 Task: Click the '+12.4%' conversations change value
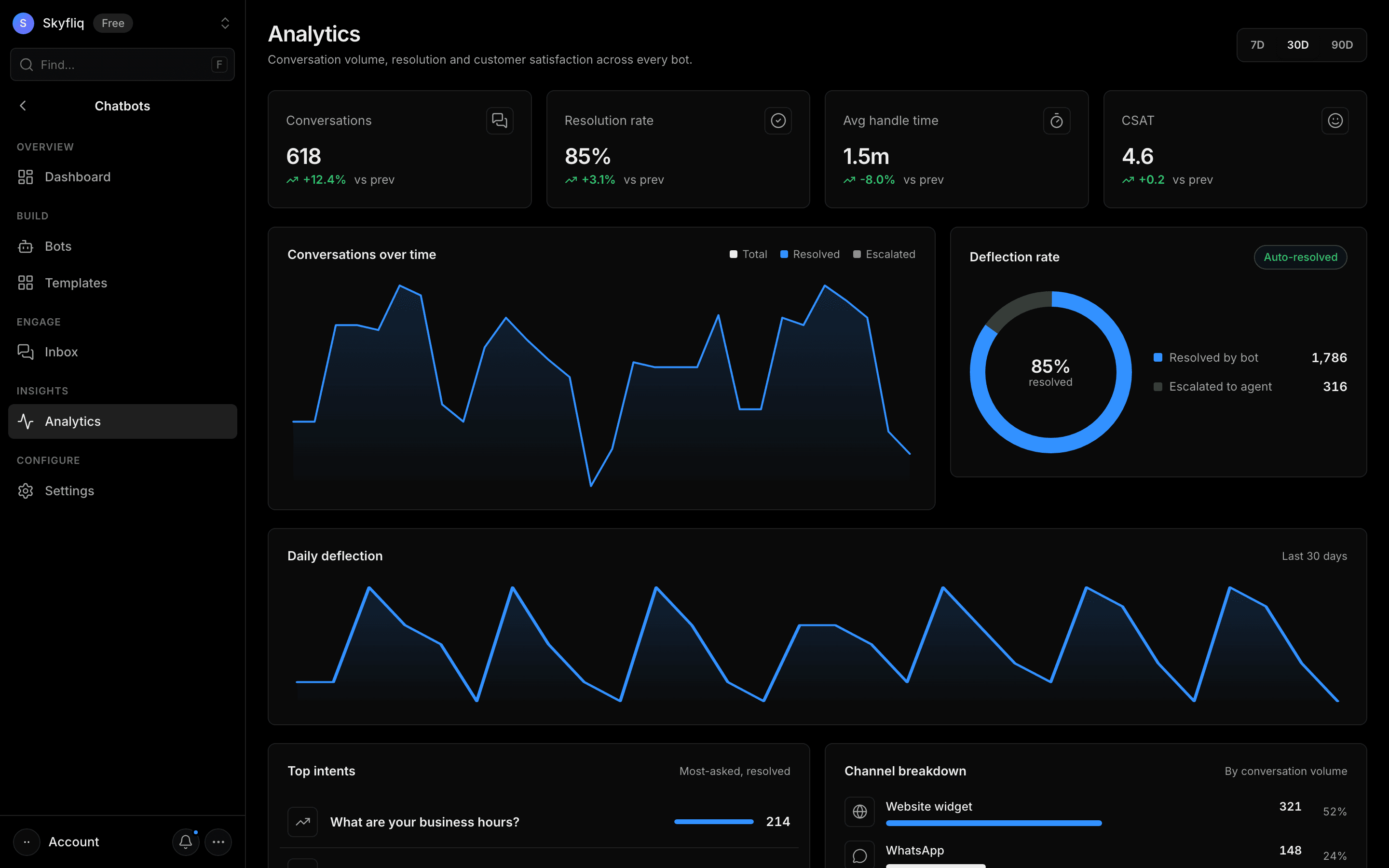pyautogui.click(x=324, y=180)
